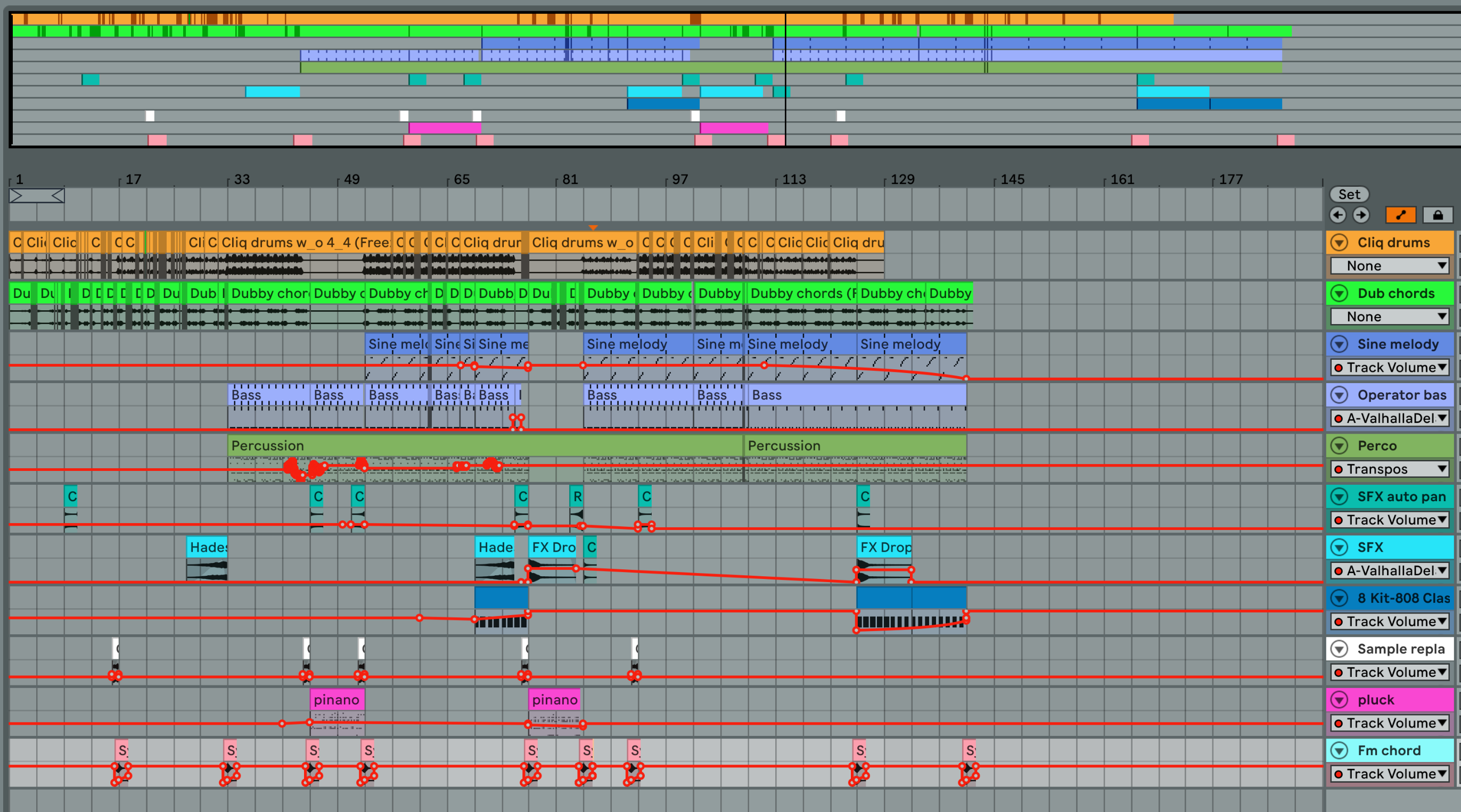The width and height of the screenshot is (1461, 812).
Task: Toggle fold on the 8 Kit-808 Clas track
Action: coord(1340,599)
